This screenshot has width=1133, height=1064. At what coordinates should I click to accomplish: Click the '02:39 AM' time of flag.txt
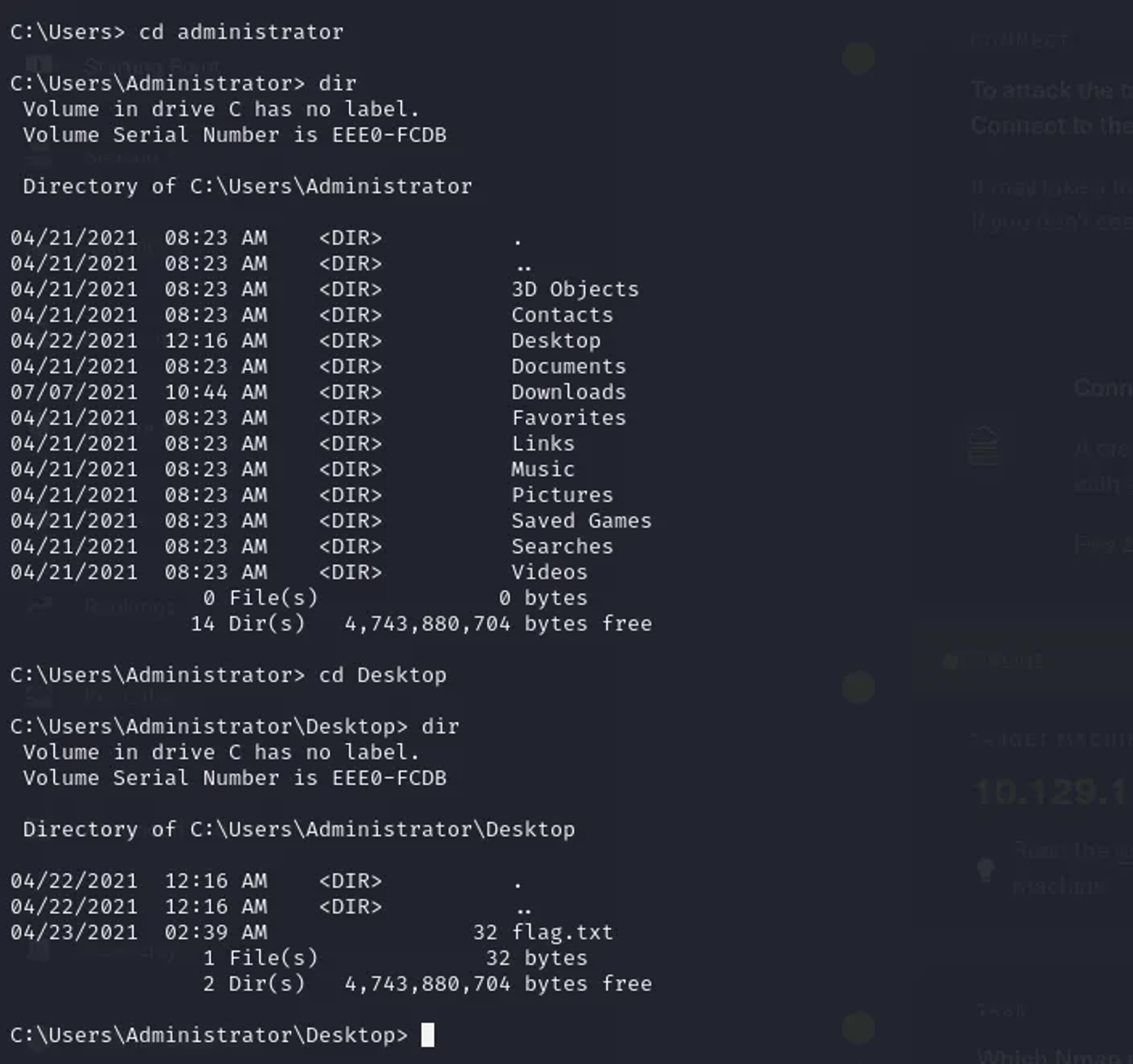(x=216, y=932)
